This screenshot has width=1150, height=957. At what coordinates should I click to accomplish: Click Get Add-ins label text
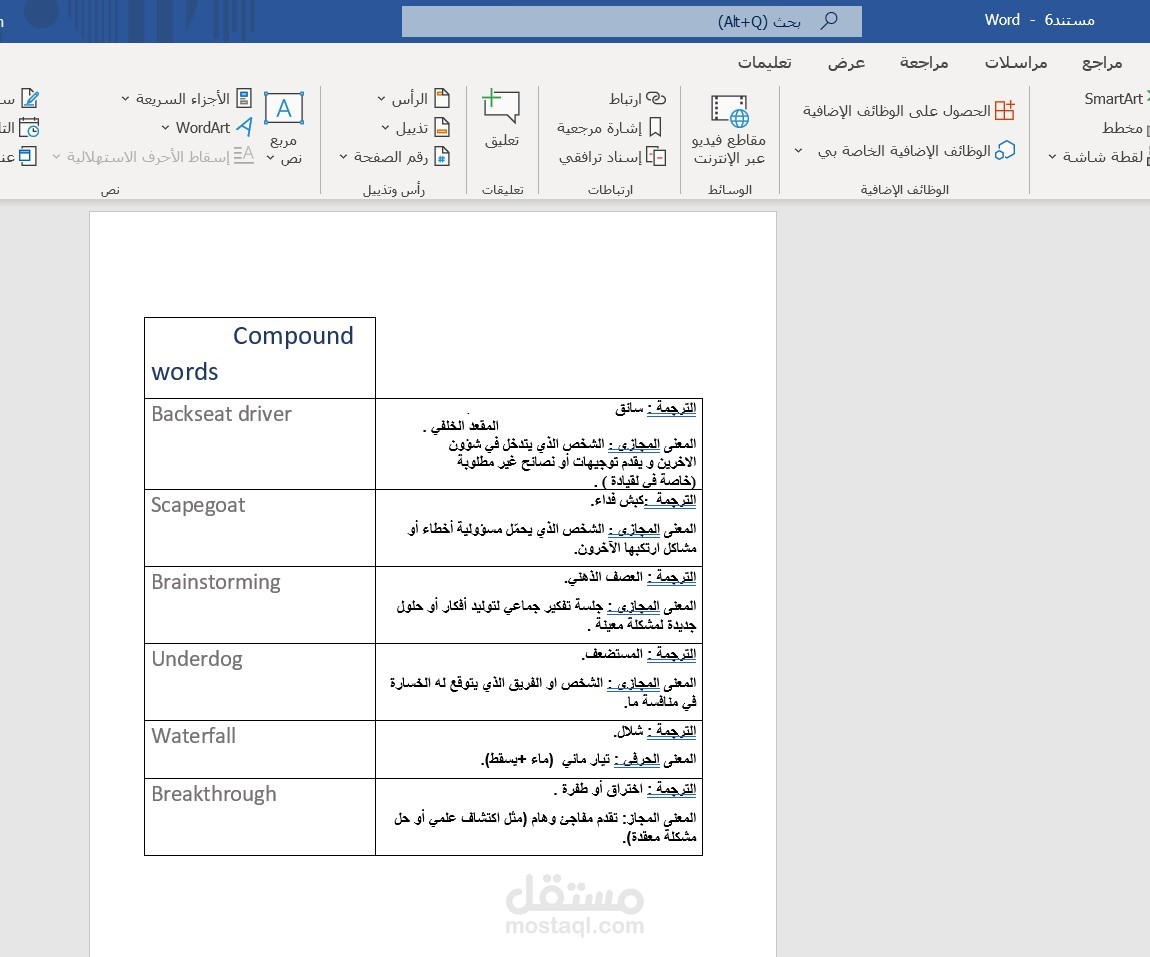point(896,111)
